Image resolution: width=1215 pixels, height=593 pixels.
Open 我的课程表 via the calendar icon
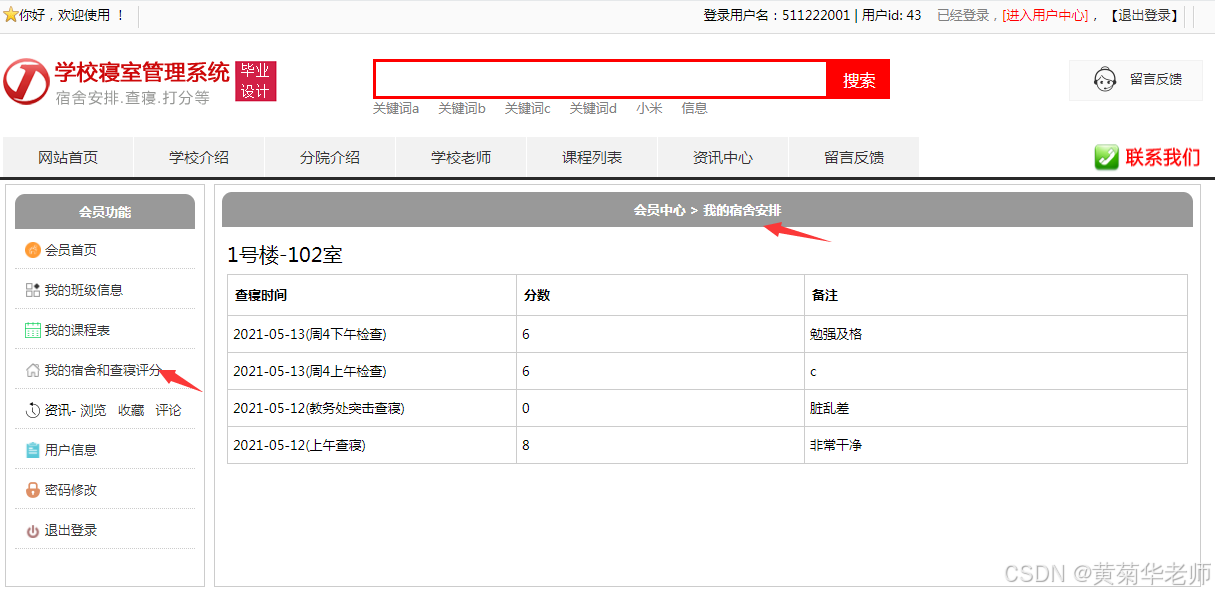coord(31,330)
